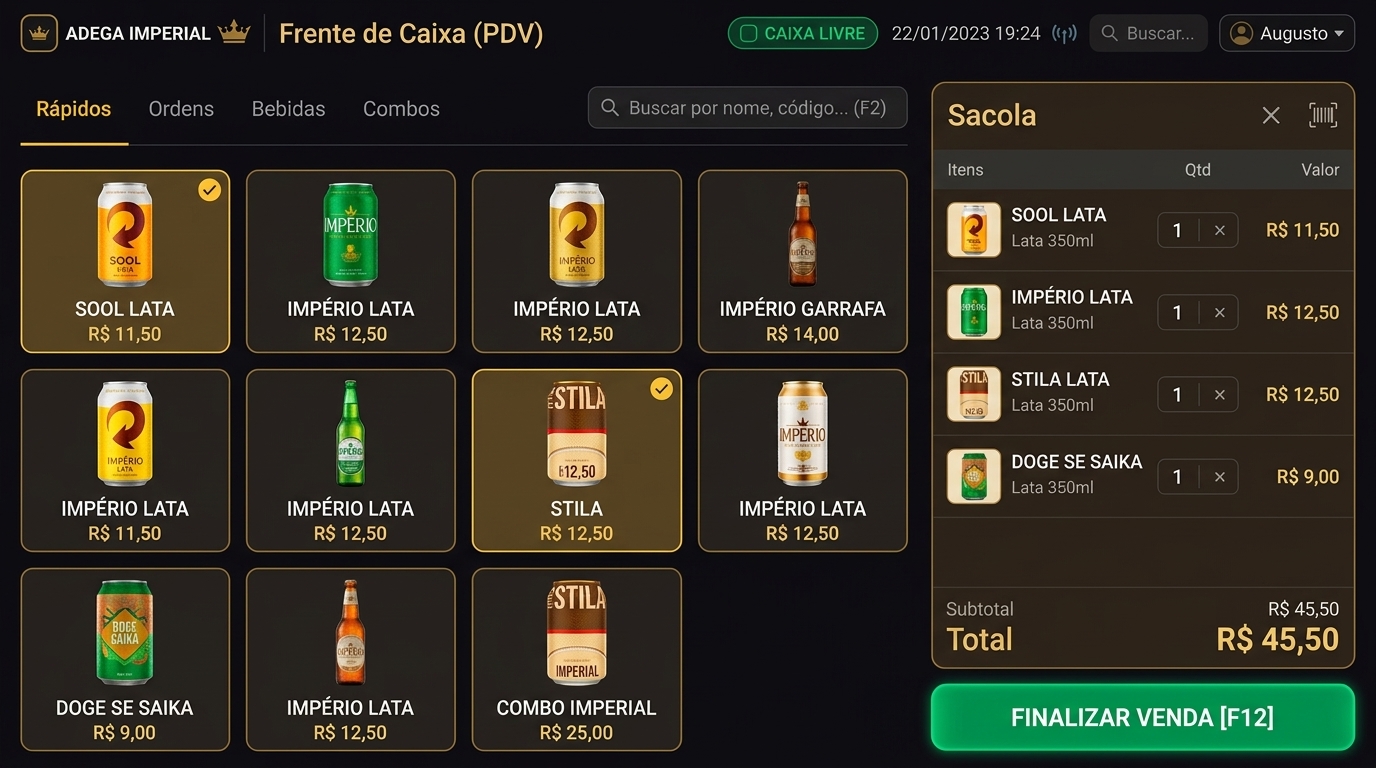The height and width of the screenshot is (768, 1376).
Task: Click the barcode scanner icon in Sacola
Action: (x=1323, y=115)
